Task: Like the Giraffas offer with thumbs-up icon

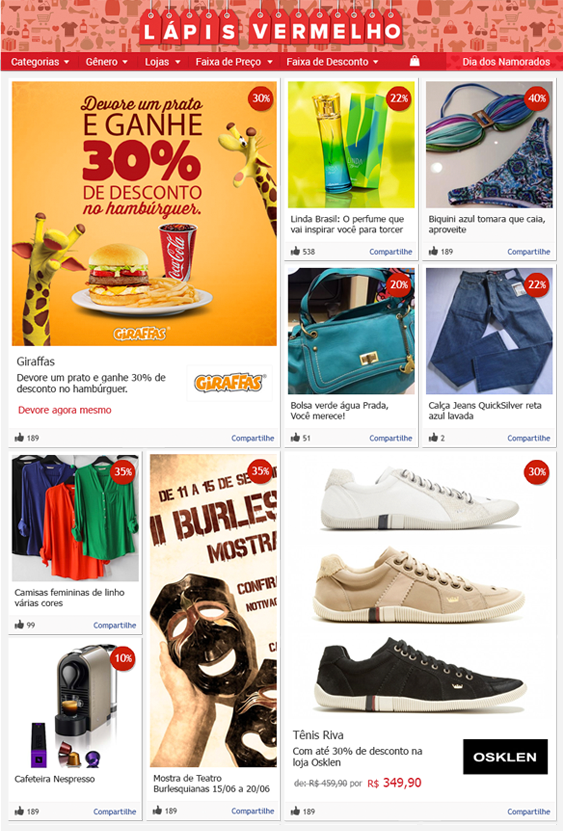Action: click(20, 437)
